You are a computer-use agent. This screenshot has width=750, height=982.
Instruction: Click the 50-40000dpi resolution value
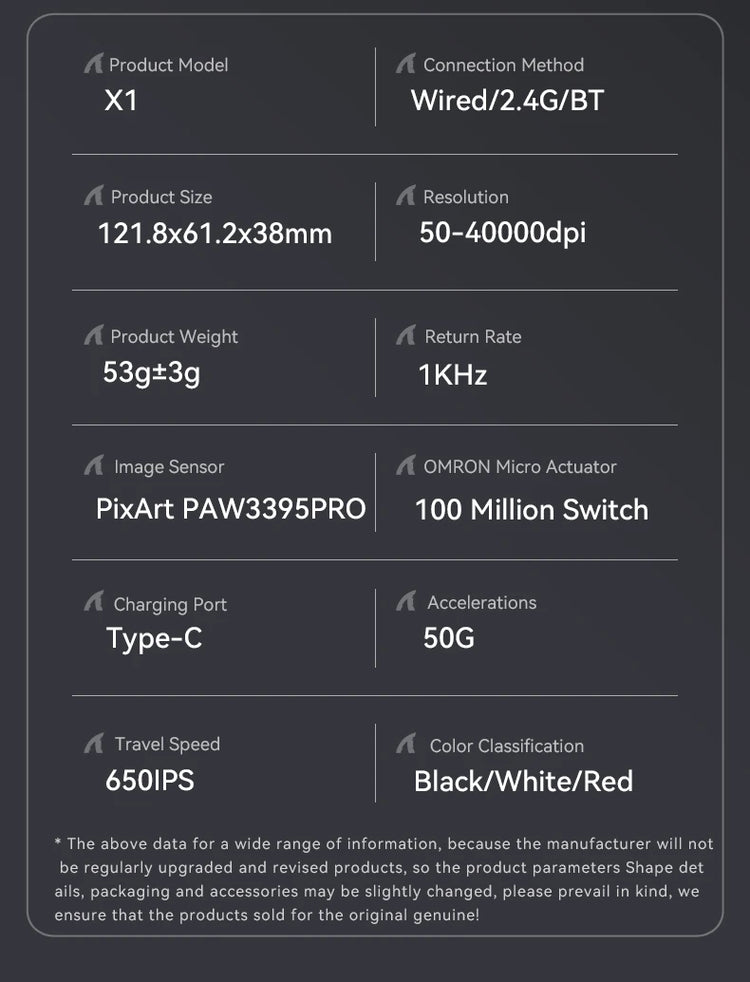click(502, 233)
